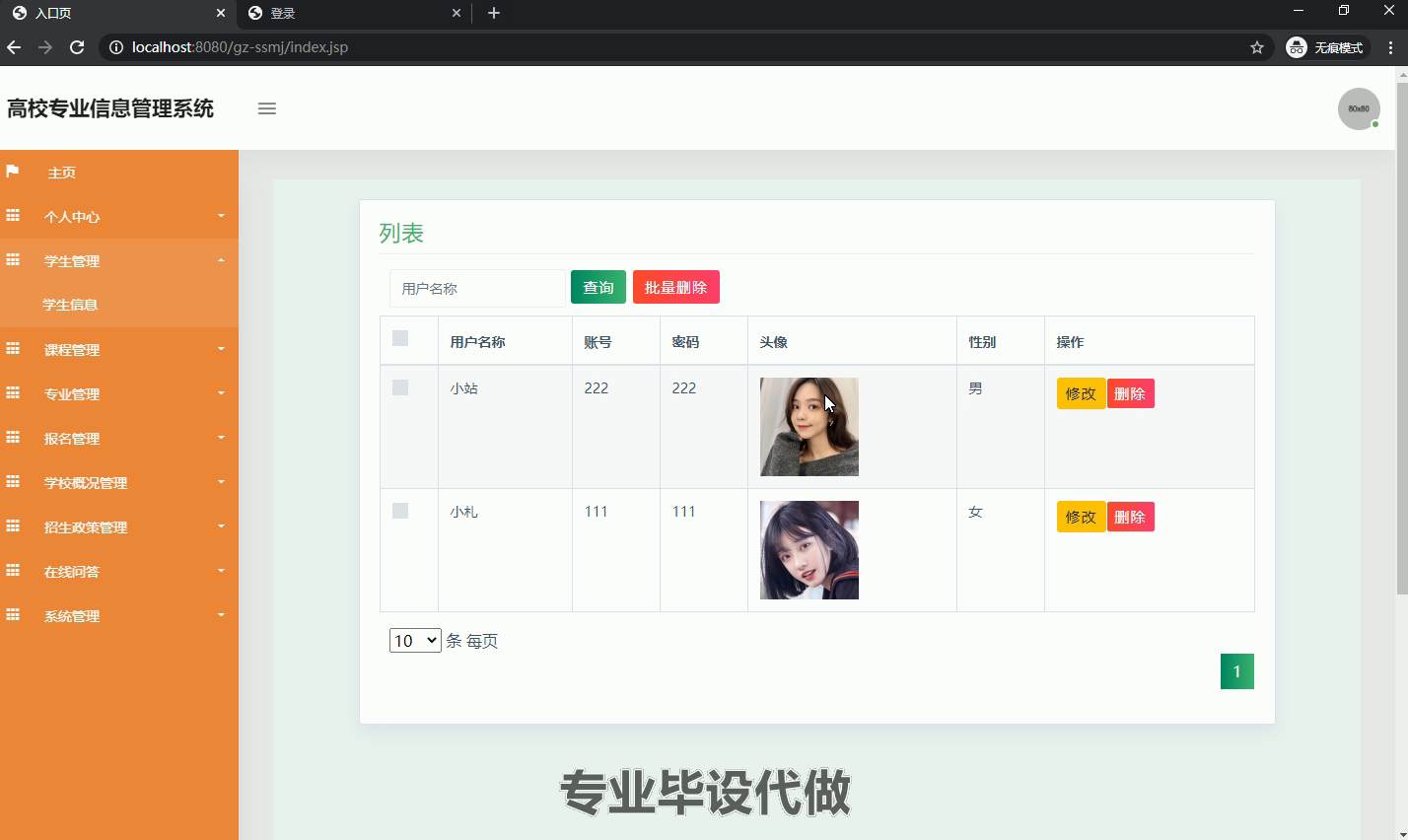Click the 批量删除 batch delete button
Screen dimensions: 1408x840
point(676,287)
